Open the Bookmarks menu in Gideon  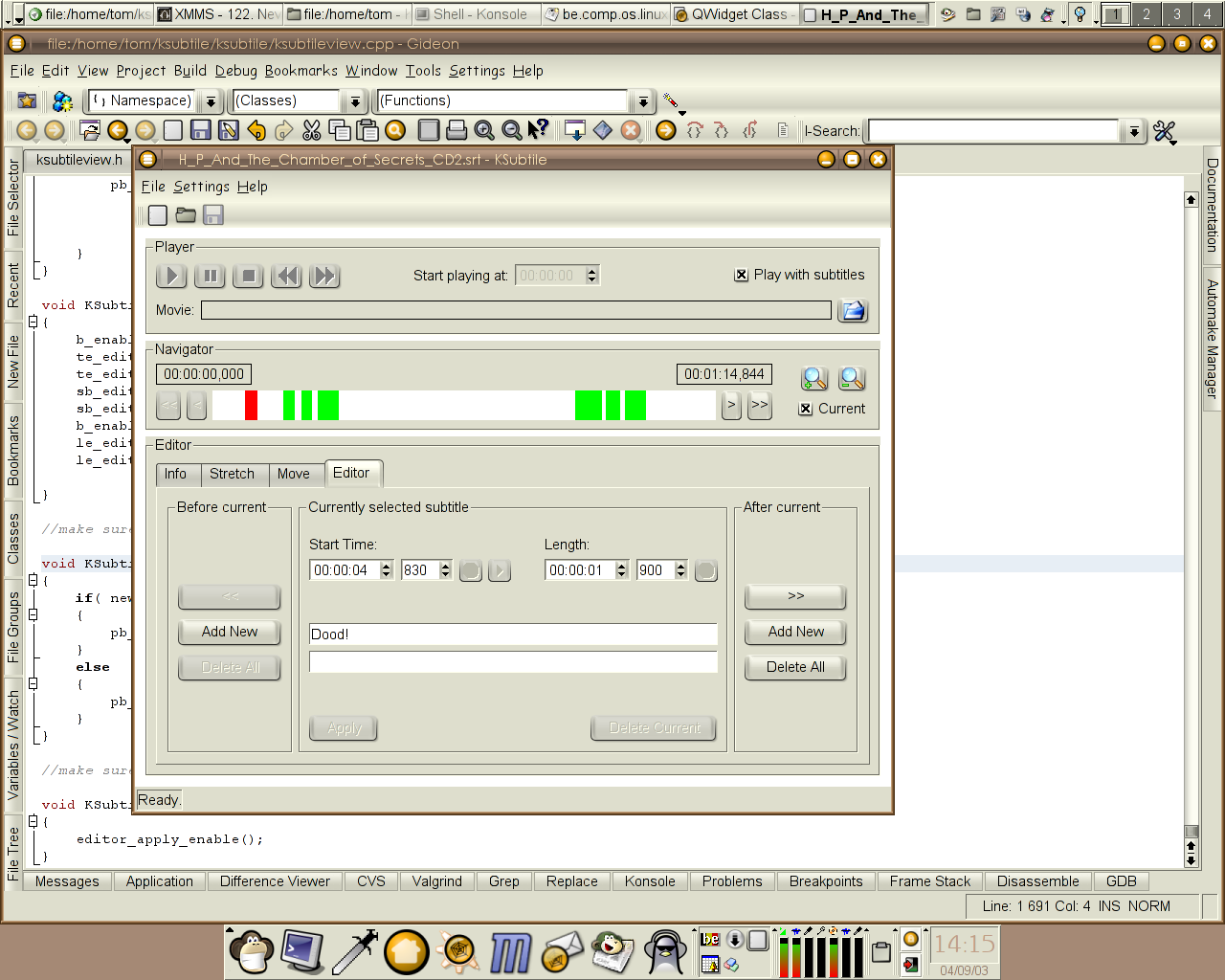(301, 71)
